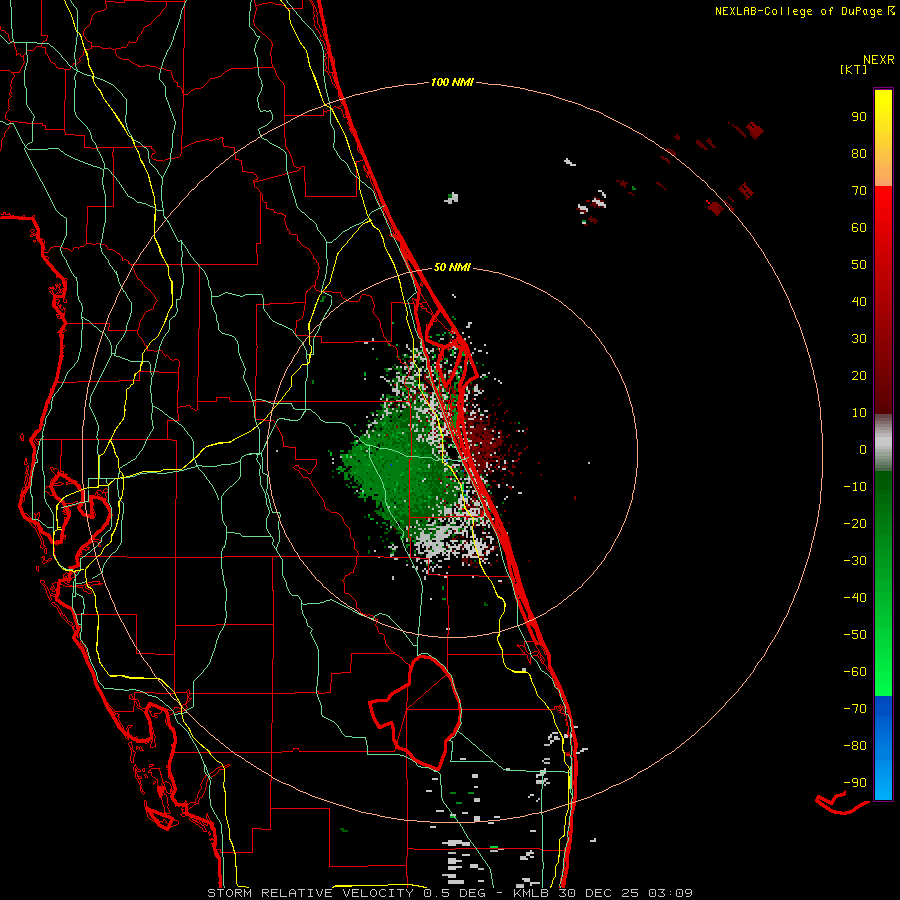The width and height of the screenshot is (900, 900).
Task: Select the 30 value on the velocity scale
Action: click(859, 339)
